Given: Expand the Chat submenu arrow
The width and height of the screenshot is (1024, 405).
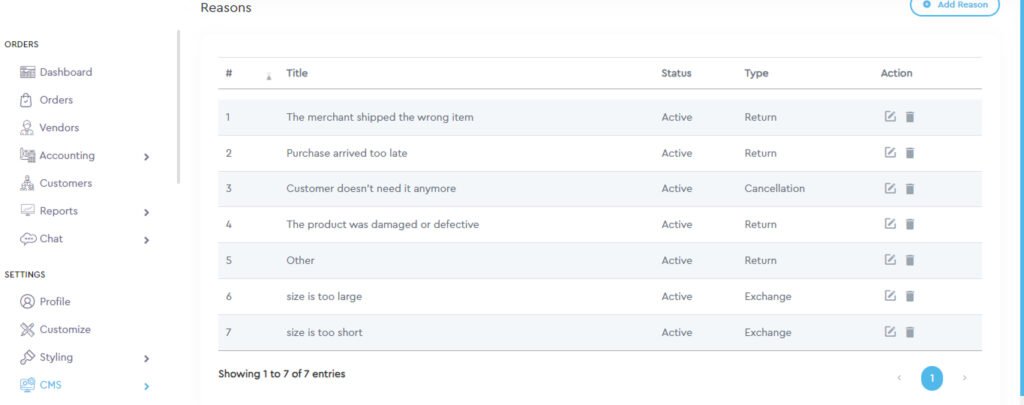Looking at the screenshot, I should (x=147, y=240).
